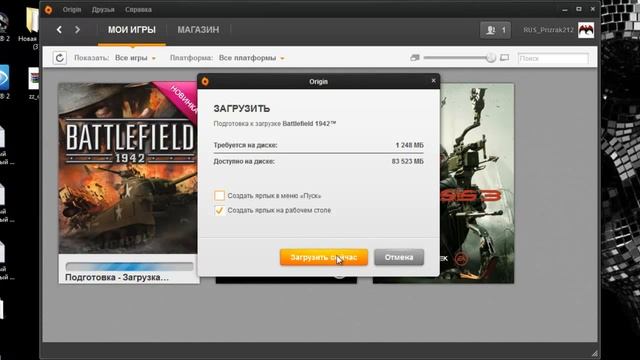Screen dimensions: 640x360
Task: Click the Загрузить сейчас button
Action: pos(324,258)
